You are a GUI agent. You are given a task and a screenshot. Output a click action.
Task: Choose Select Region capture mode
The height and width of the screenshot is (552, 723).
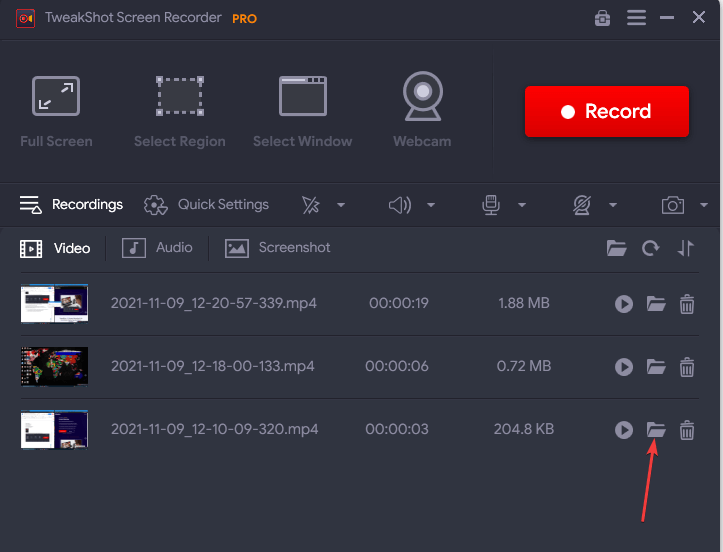click(x=180, y=110)
